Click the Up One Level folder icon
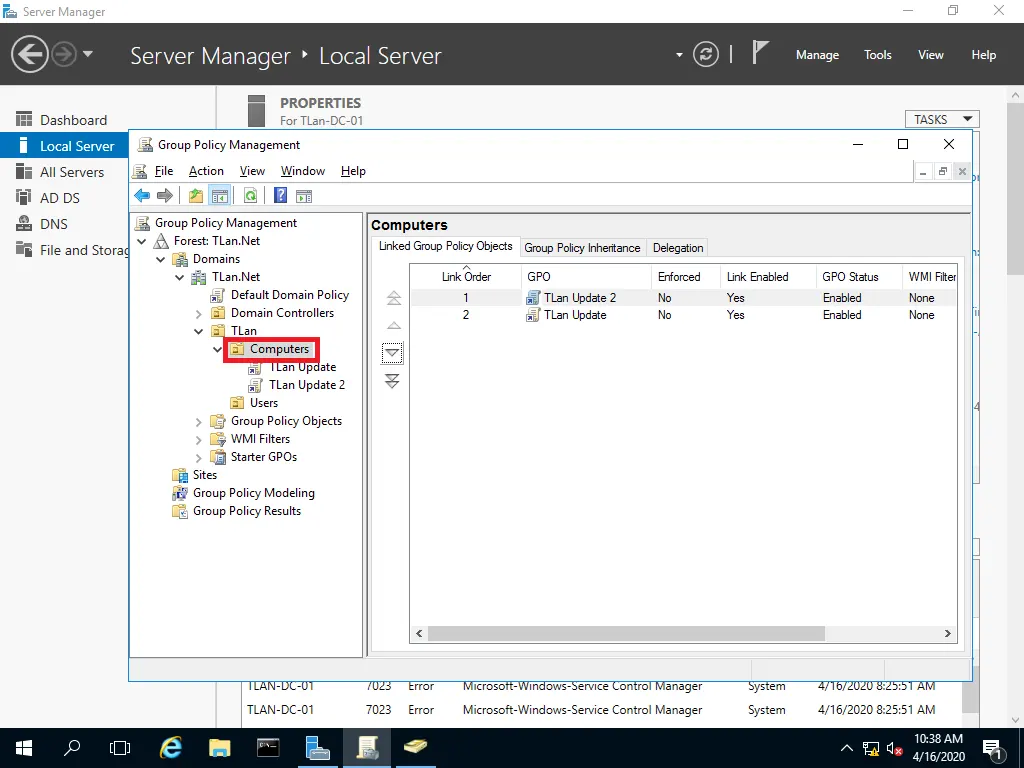 click(x=196, y=196)
